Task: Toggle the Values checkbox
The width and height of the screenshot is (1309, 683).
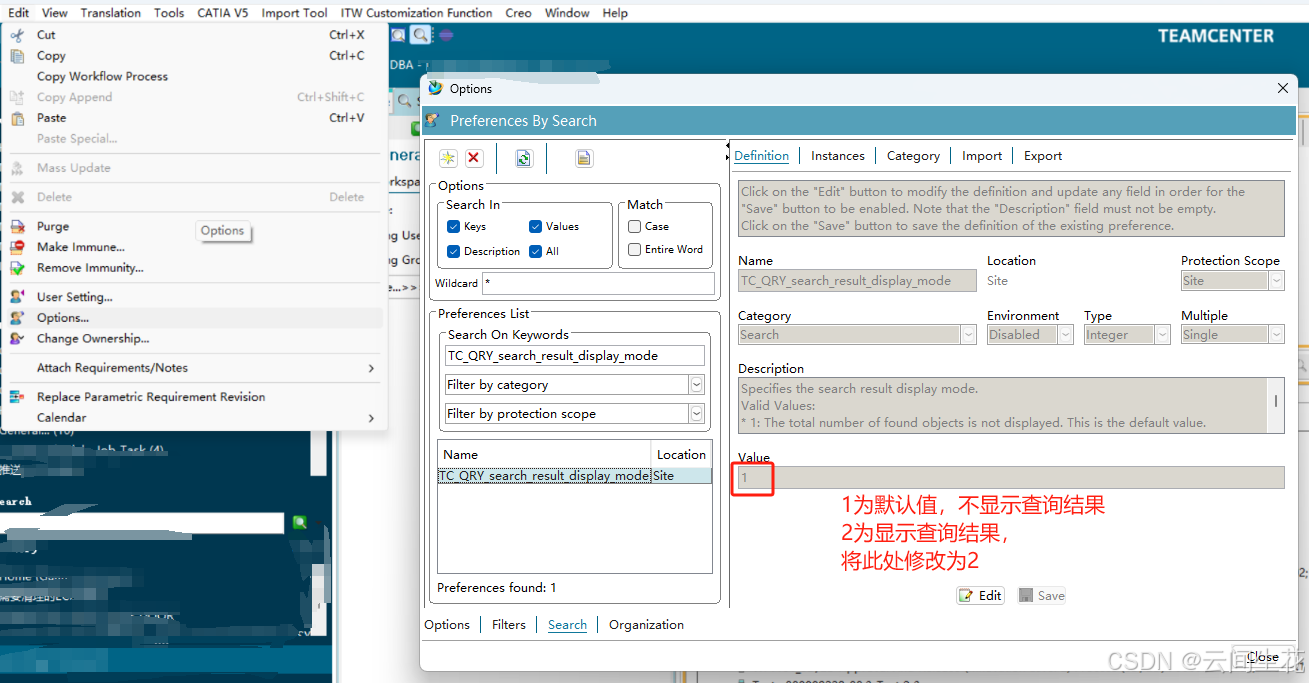Action: pyautogui.click(x=536, y=226)
